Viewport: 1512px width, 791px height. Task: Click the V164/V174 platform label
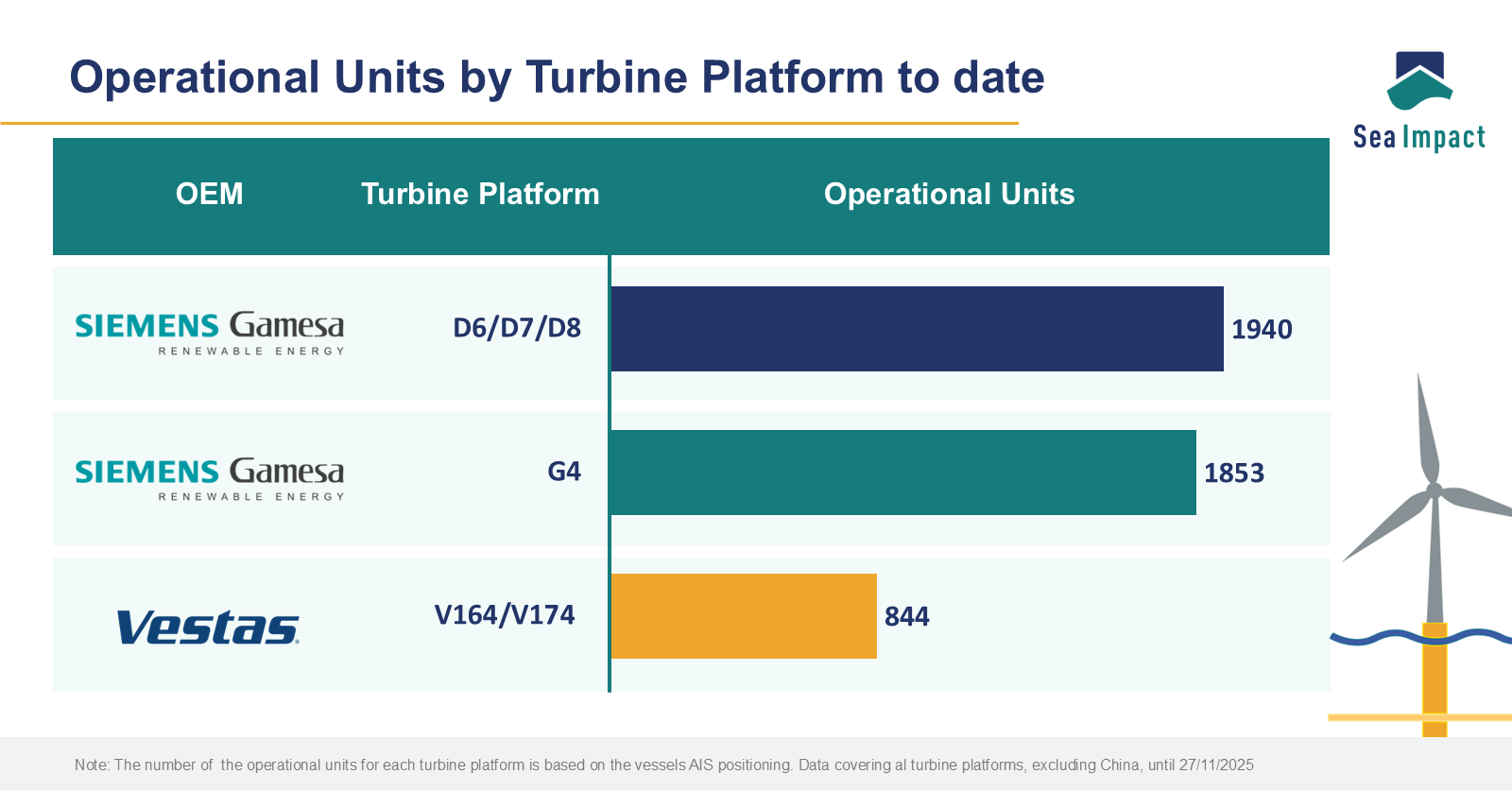click(x=505, y=615)
